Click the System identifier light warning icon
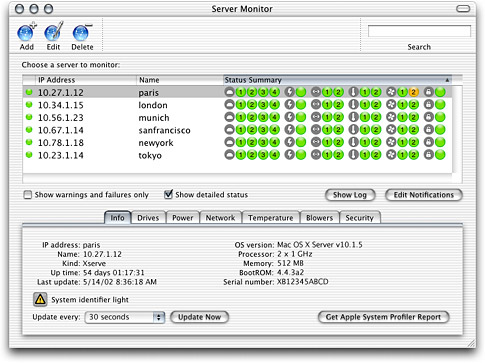Image resolution: width=485 pixels, height=363 pixels. [x=40, y=299]
